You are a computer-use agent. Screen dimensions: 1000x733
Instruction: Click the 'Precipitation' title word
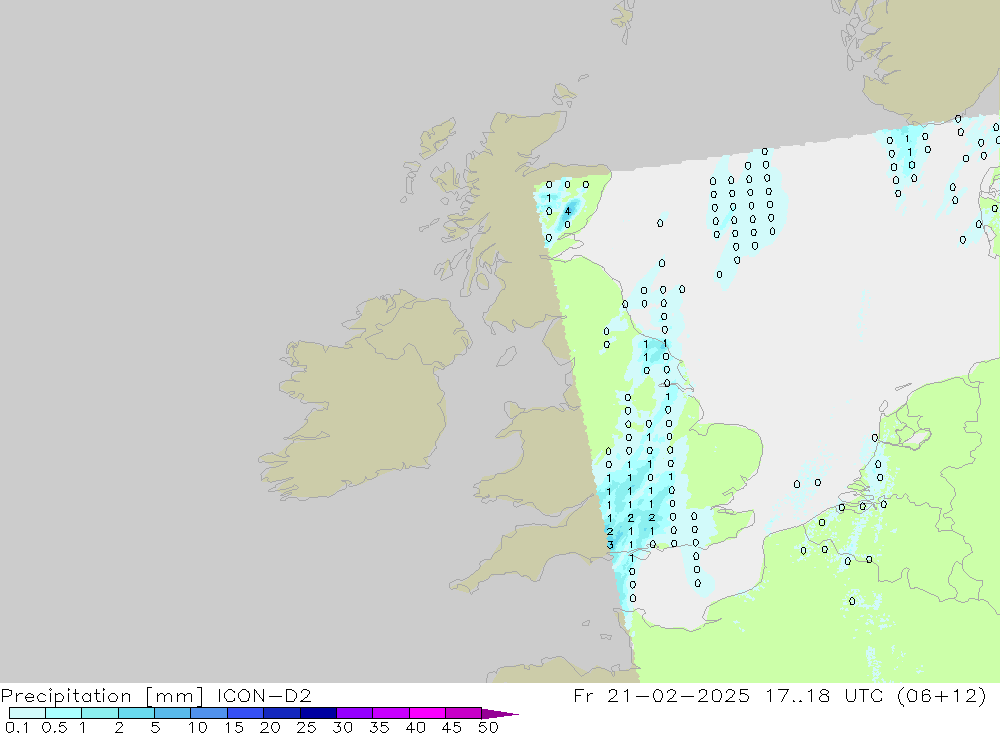[66, 696]
